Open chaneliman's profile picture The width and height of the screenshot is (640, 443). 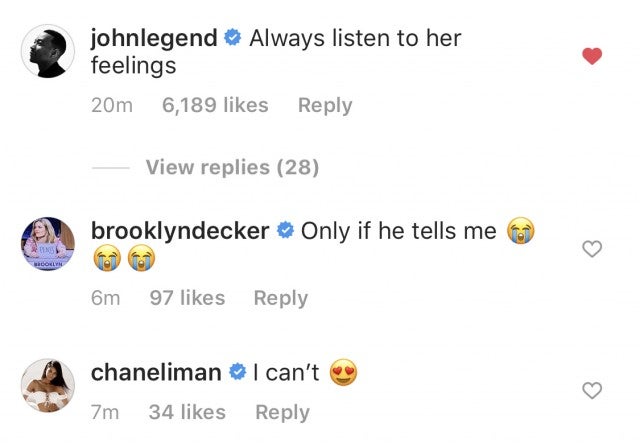48,386
